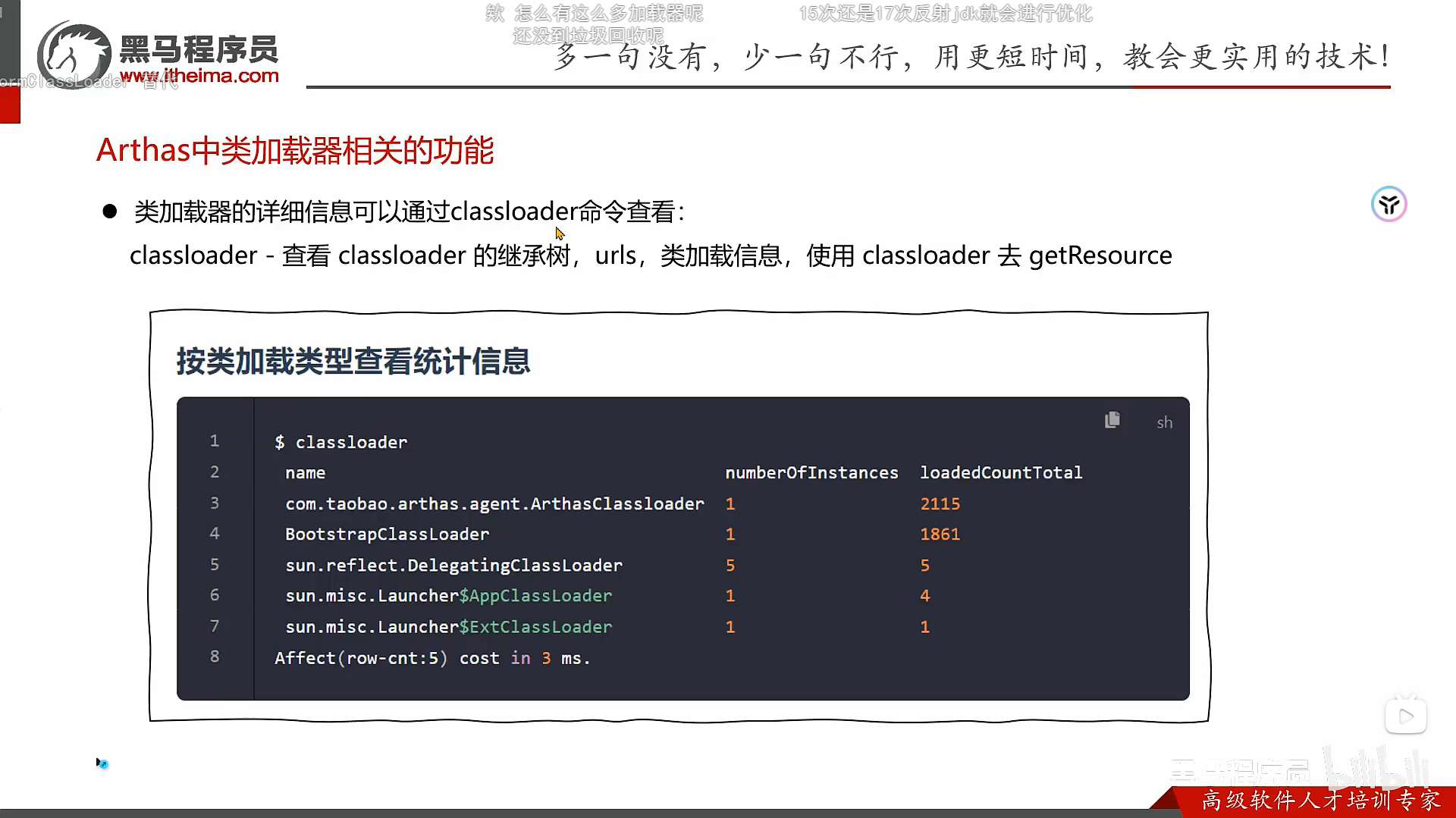Viewport: 1456px width, 818px height.
Task: Click heading '按类加载类型查看统计信息'
Action: click(353, 361)
